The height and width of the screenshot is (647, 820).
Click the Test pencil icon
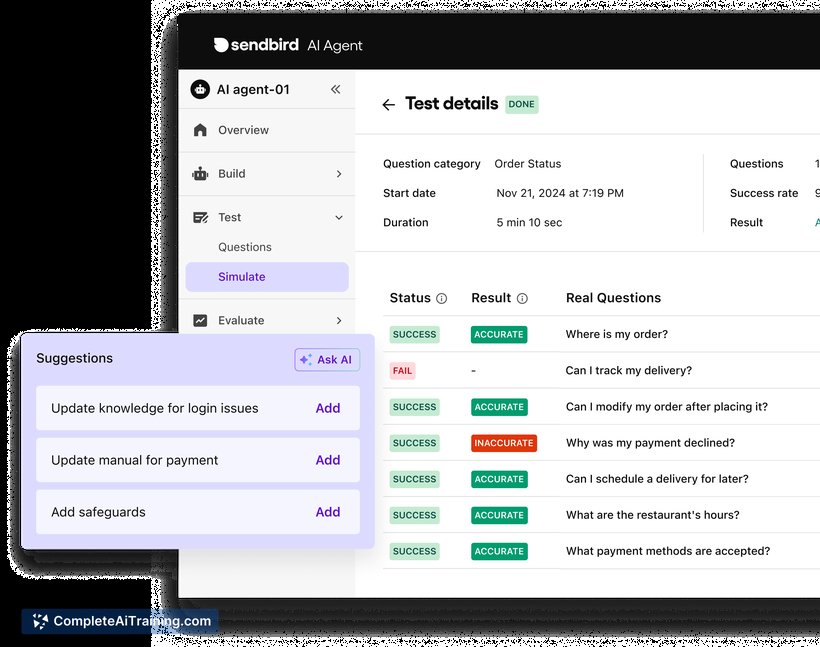click(x=200, y=217)
